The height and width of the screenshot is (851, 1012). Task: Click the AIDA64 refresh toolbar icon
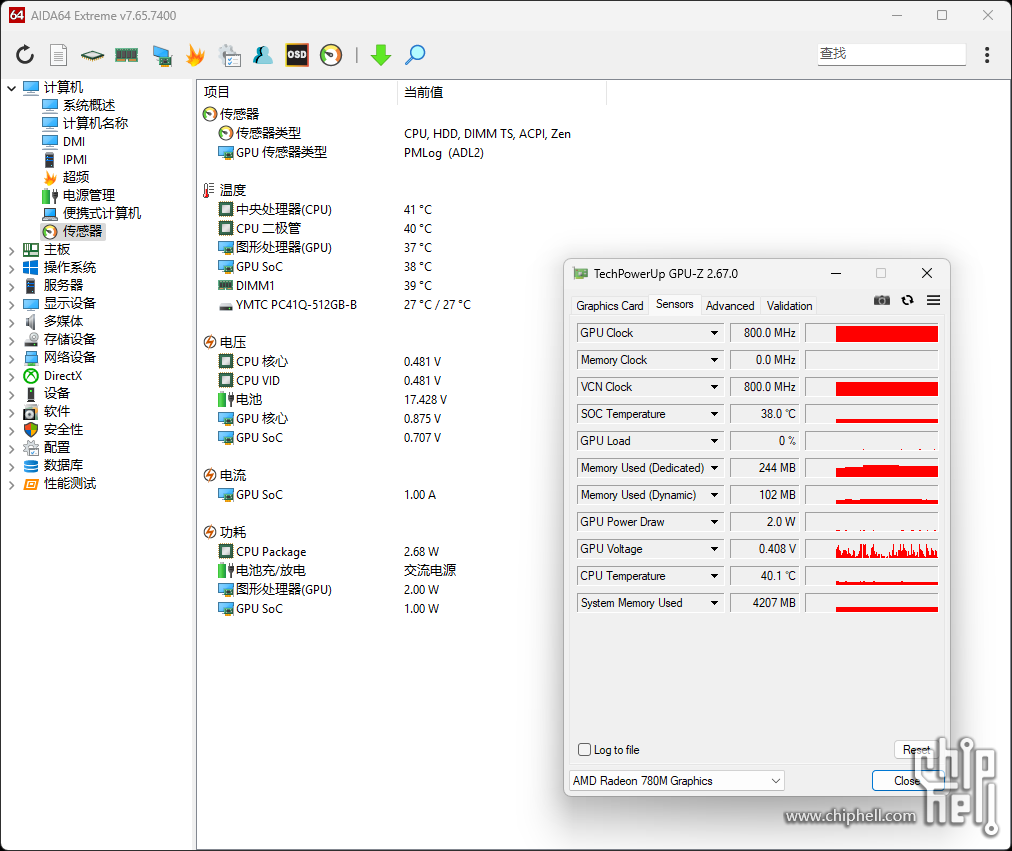[25, 55]
